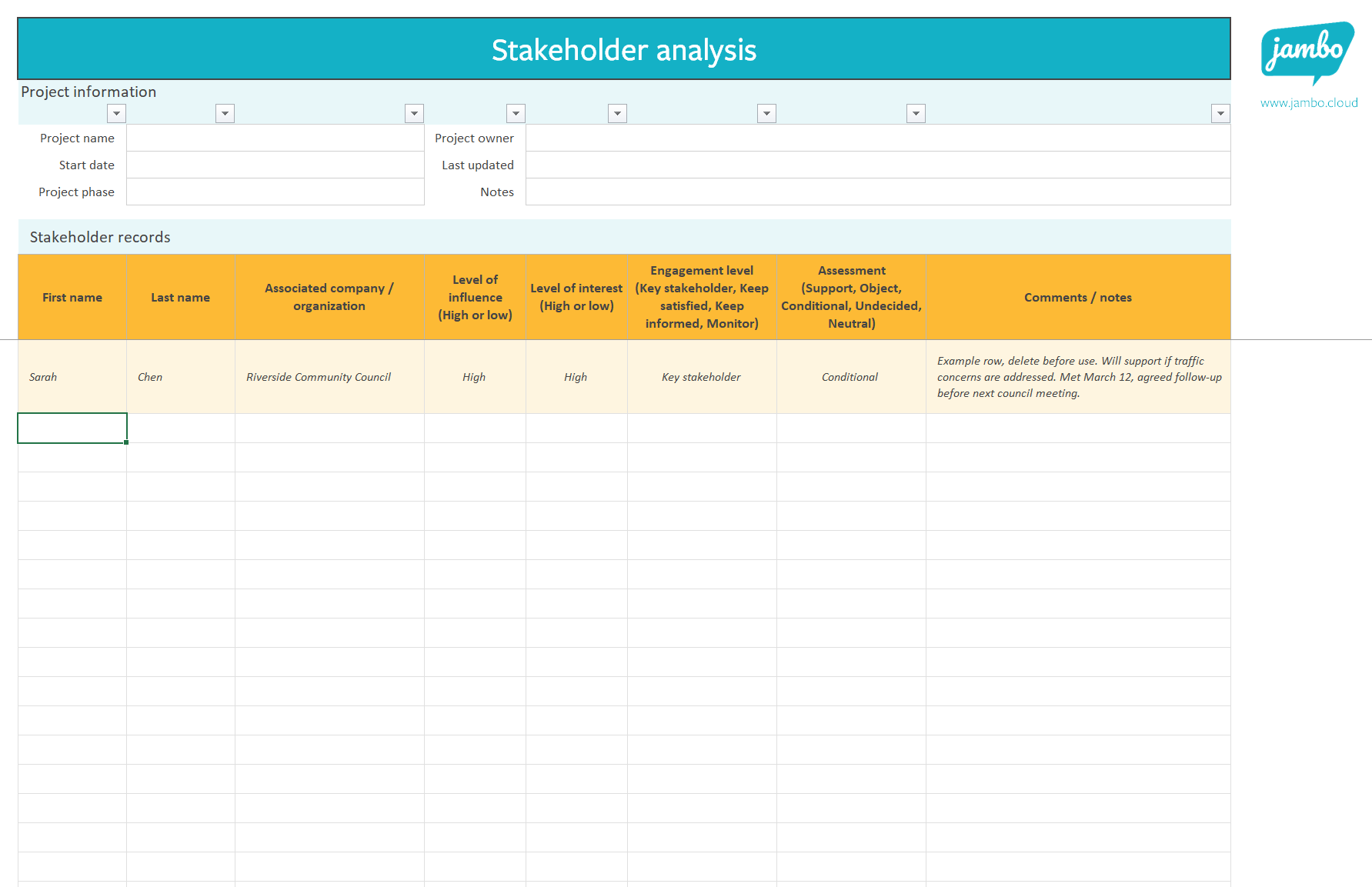1372x887 pixels.
Task: Select the Stakeholder analysis title banner
Action: 624,49
